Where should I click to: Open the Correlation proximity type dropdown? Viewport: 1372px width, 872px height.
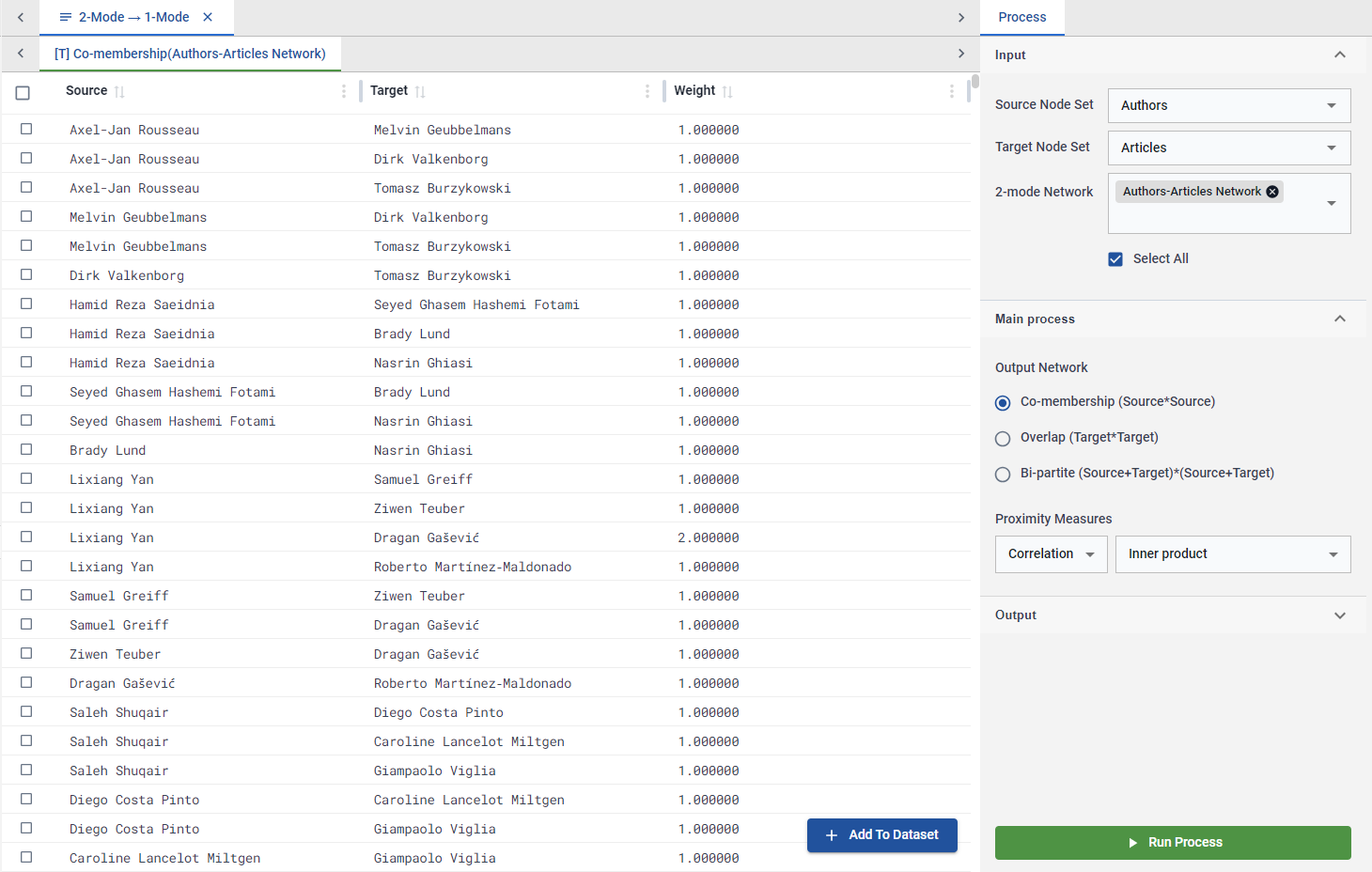[x=1051, y=554]
